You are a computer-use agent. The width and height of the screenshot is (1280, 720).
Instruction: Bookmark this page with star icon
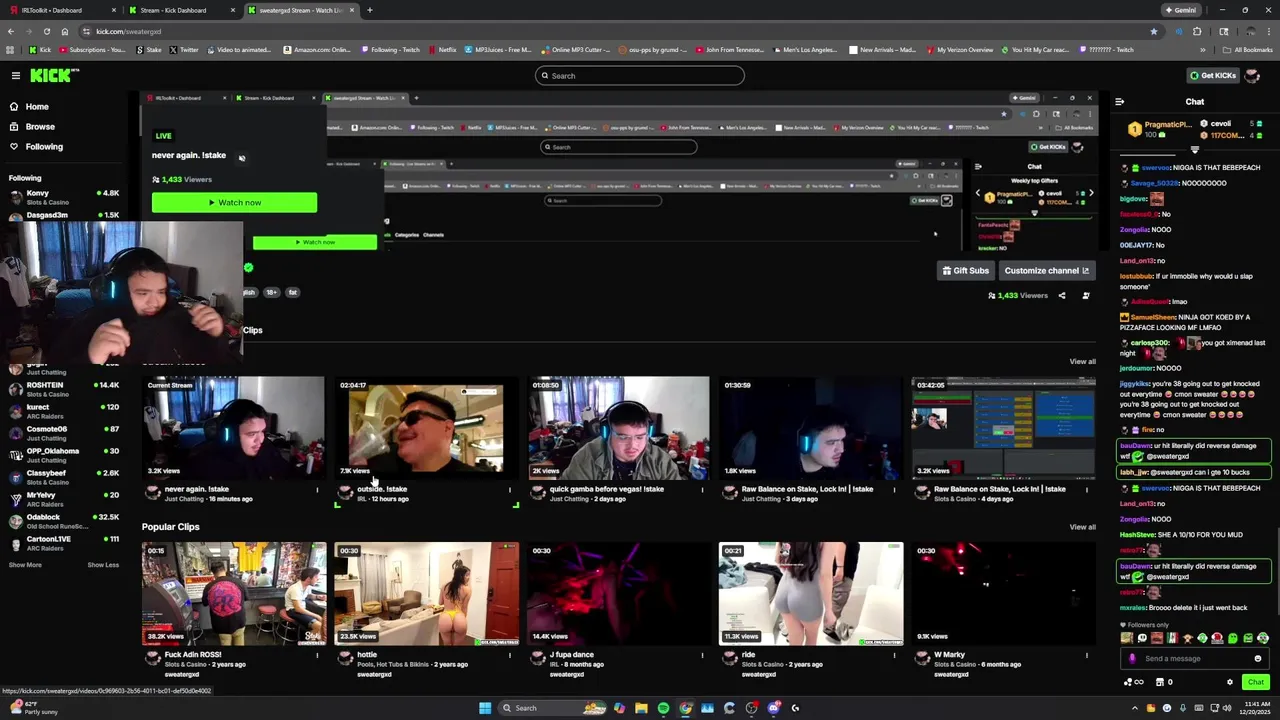coord(1154,31)
